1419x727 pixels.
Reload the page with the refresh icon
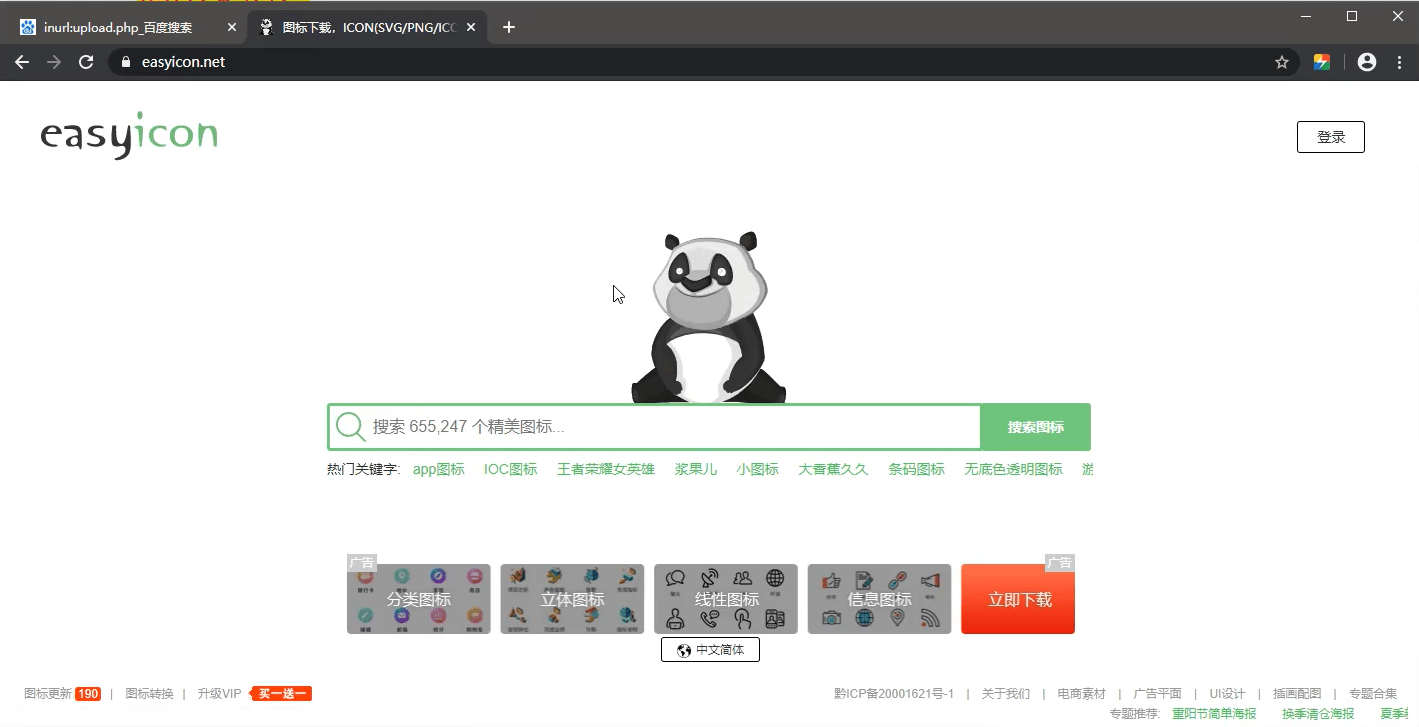click(x=86, y=62)
